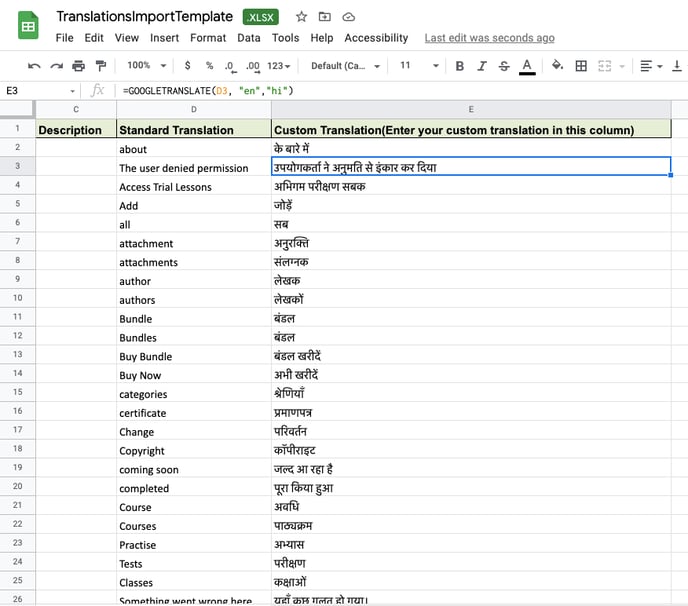Open the name box dropdown arrow
688x606 pixels.
[x=72, y=91]
